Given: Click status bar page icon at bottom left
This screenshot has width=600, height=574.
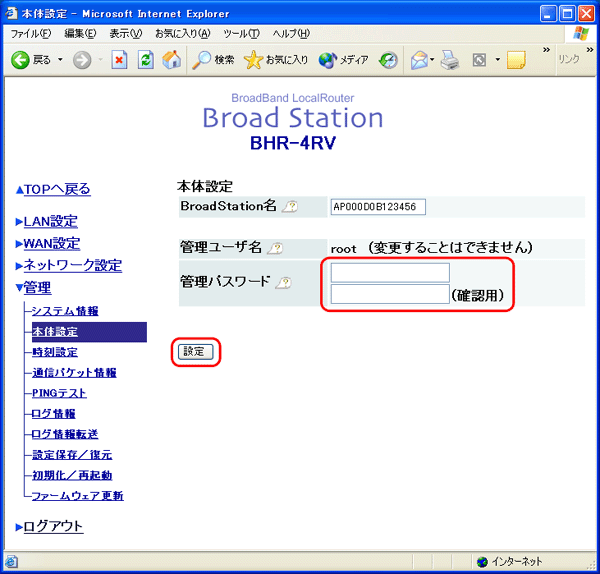Looking at the screenshot, I should point(11,562).
